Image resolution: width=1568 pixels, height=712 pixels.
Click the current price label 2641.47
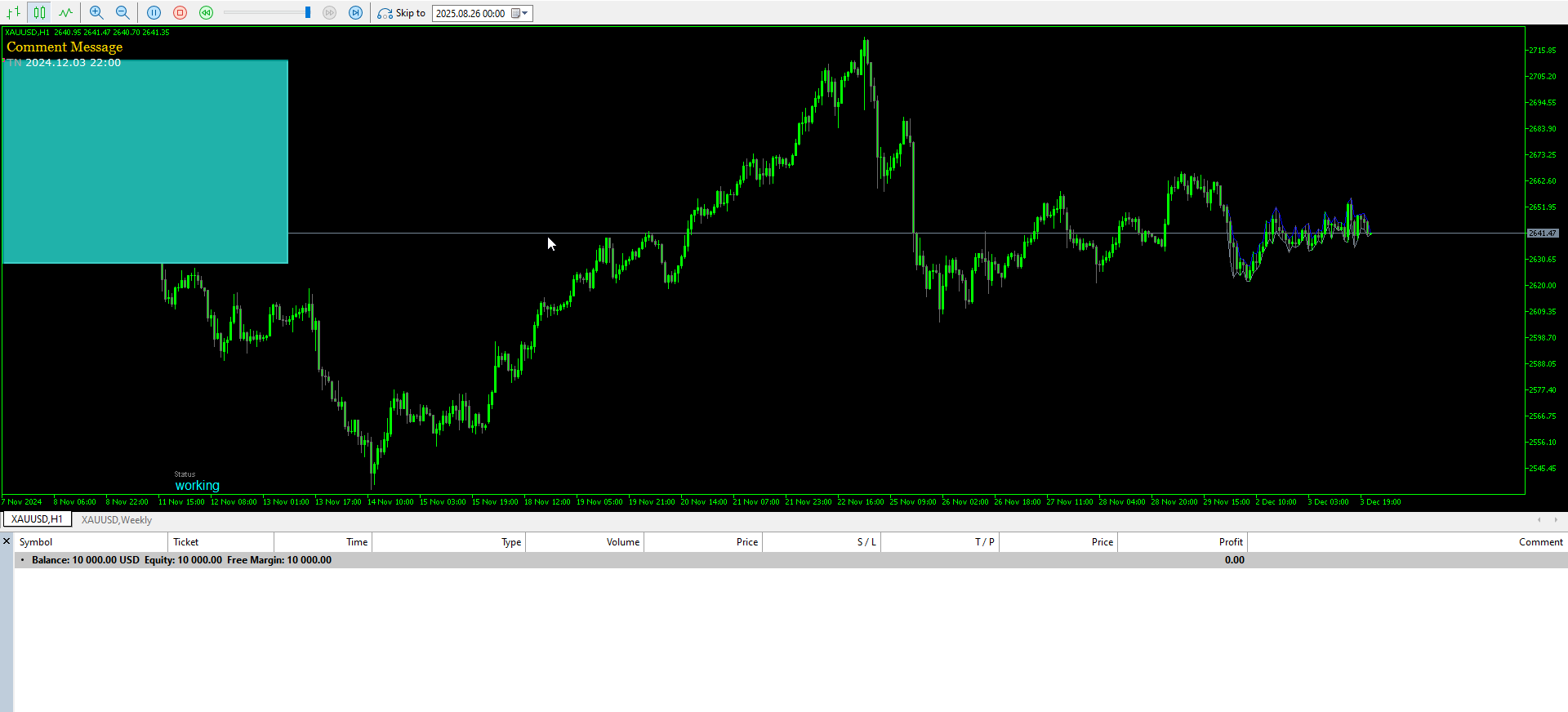tap(1543, 234)
